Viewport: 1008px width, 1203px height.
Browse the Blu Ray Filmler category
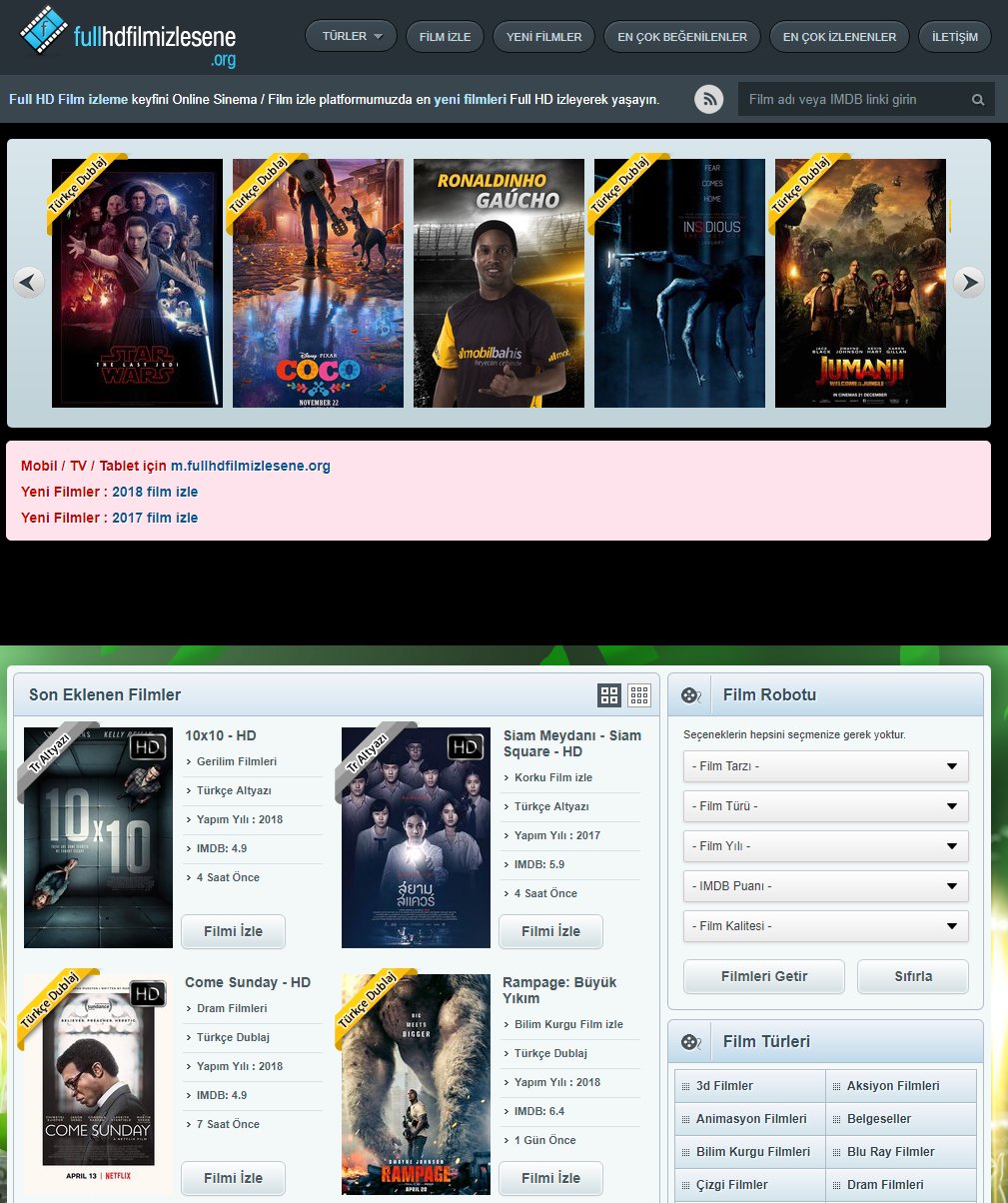tap(891, 1152)
